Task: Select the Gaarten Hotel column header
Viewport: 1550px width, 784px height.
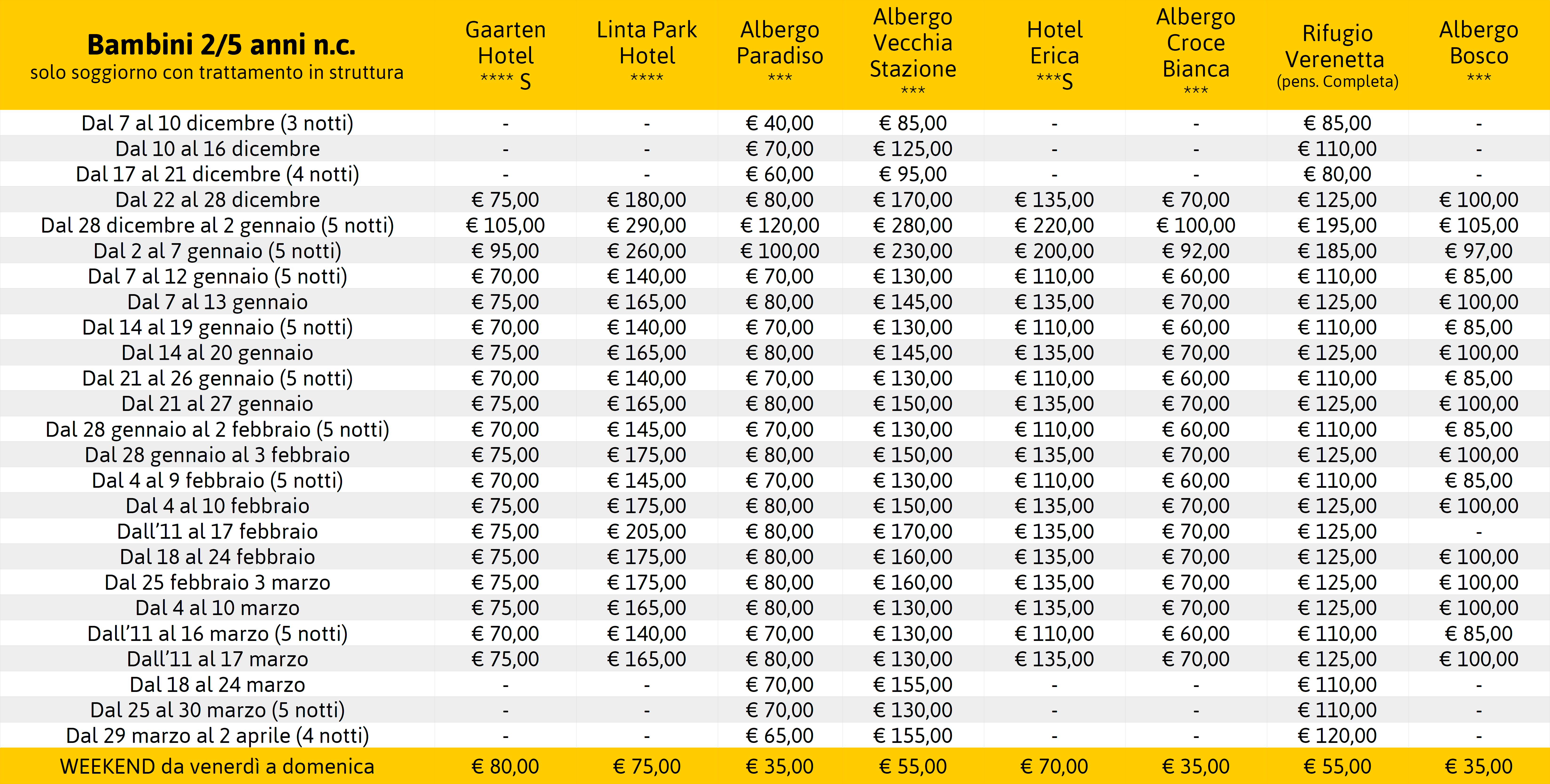Action: [505, 55]
